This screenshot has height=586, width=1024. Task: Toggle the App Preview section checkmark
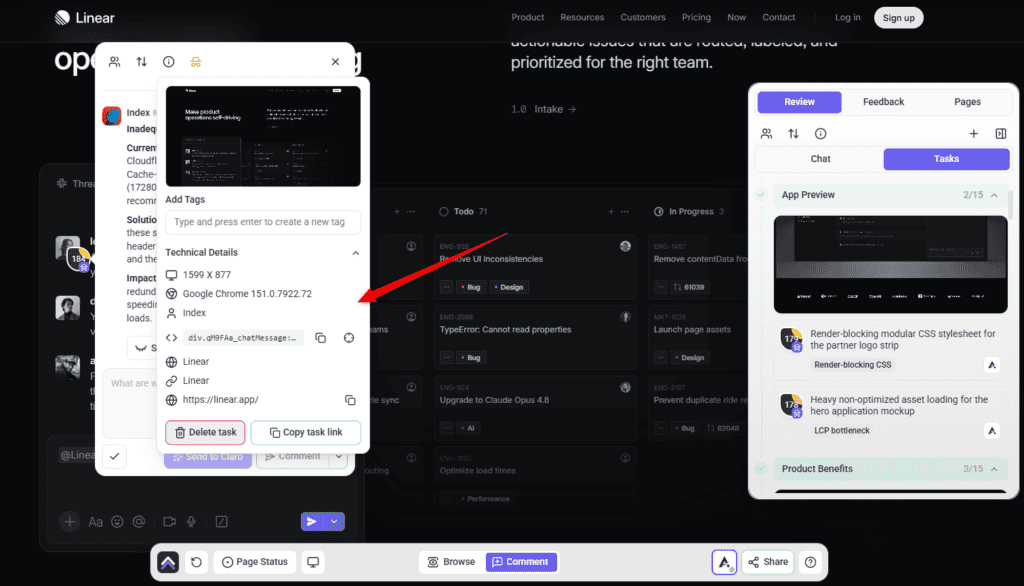[x=761, y=195]
